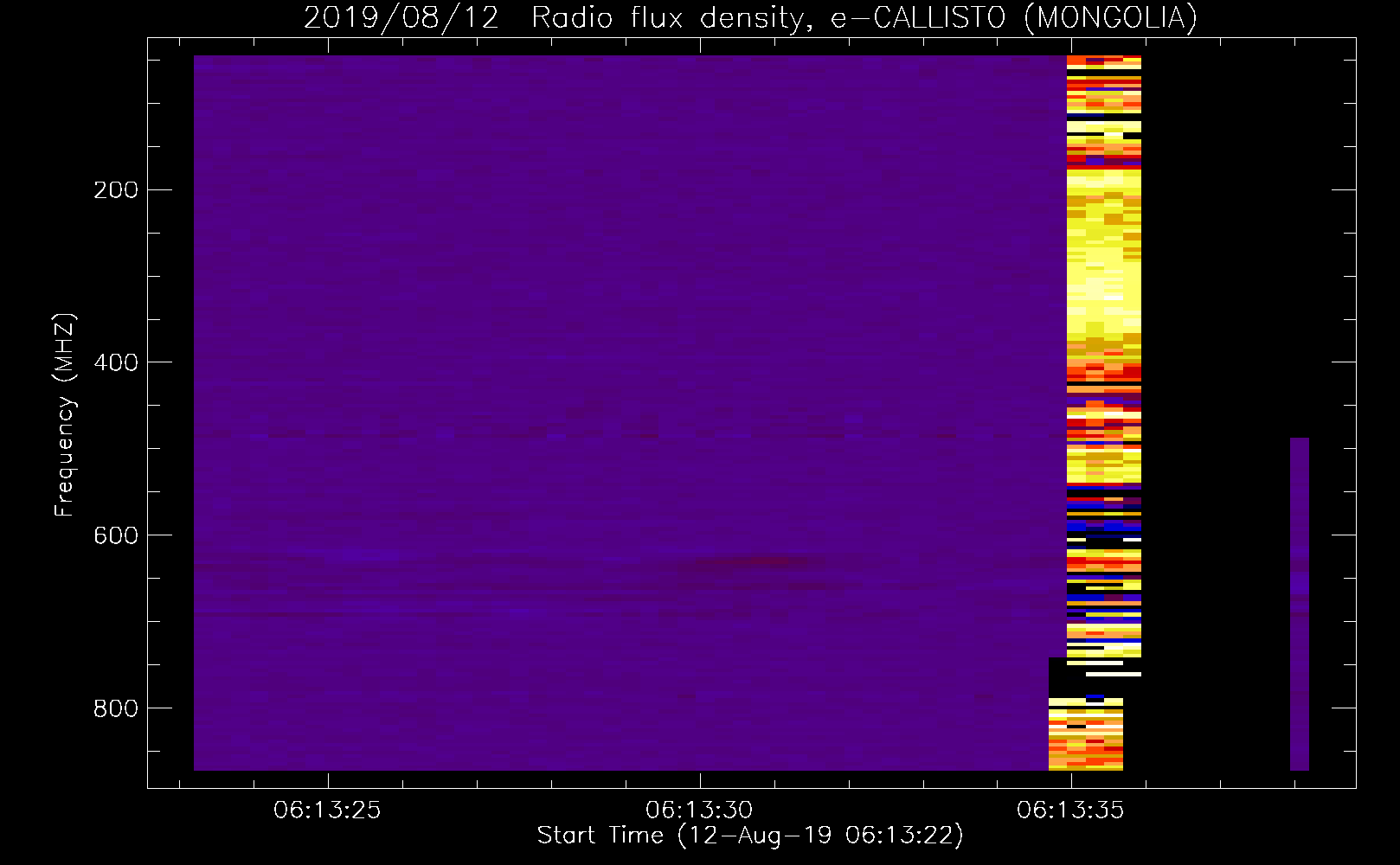Click the plot title mentioning e-CALLISTO (MONGOLIA)
The width and height of the screenshot is (1400, 865).
click(x=750, y=17)
